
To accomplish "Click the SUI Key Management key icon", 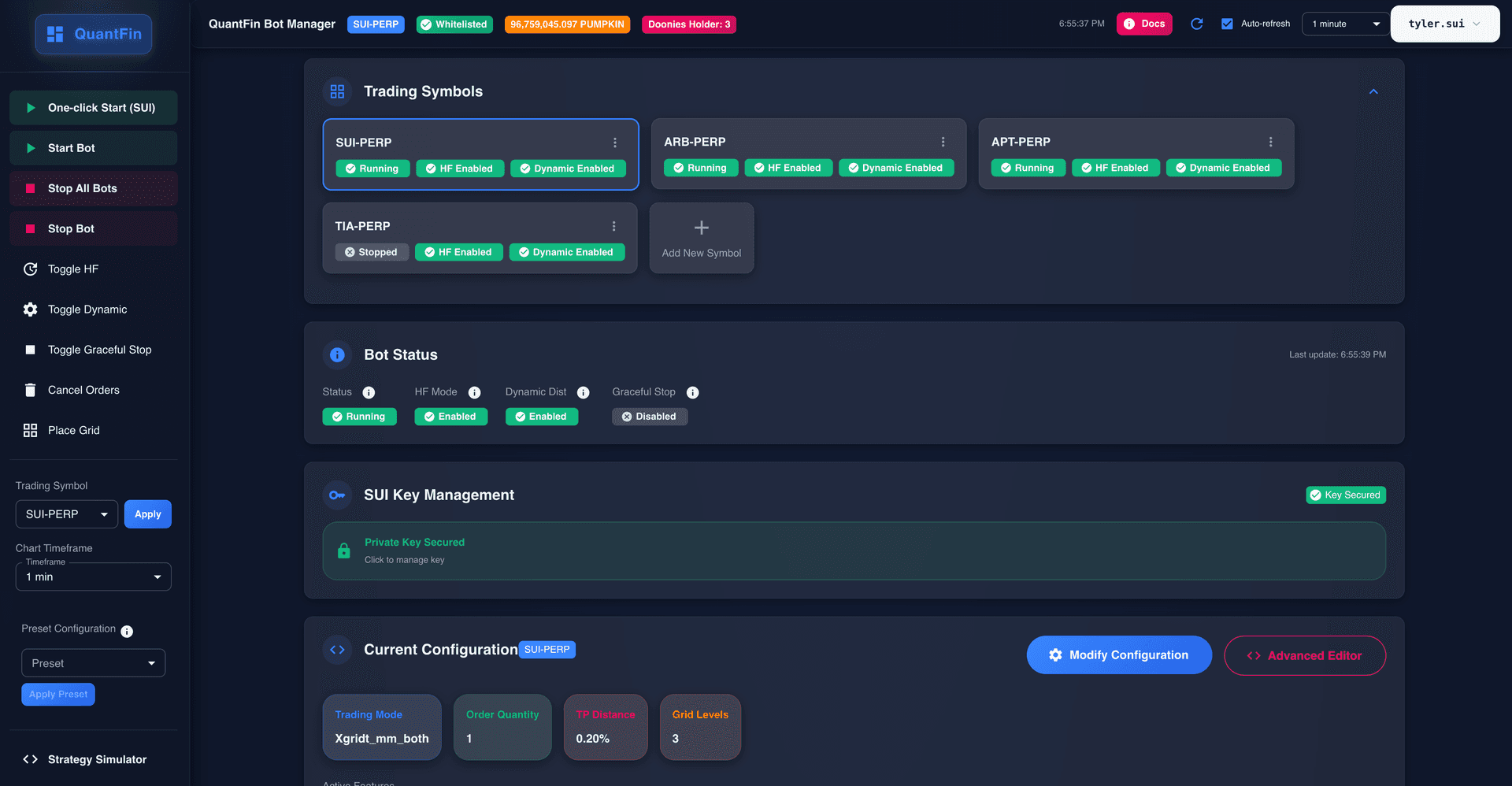I will tap(337, 495).
